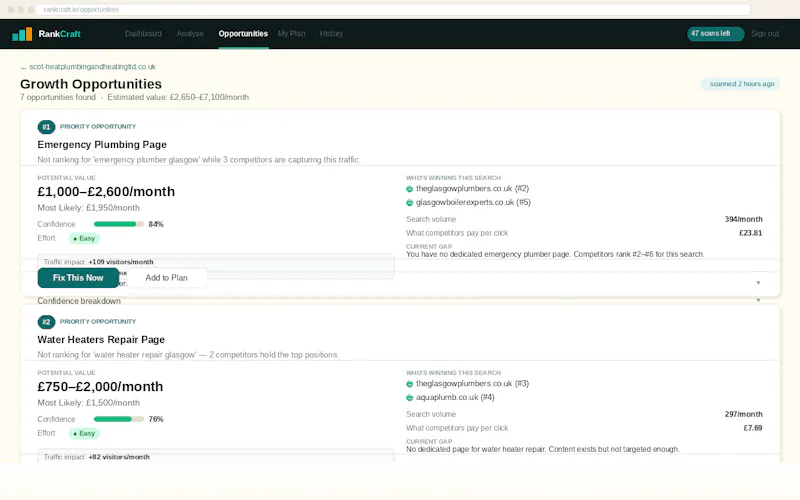
Task: Click the 47 scans left badge
Action: [715, 34]
